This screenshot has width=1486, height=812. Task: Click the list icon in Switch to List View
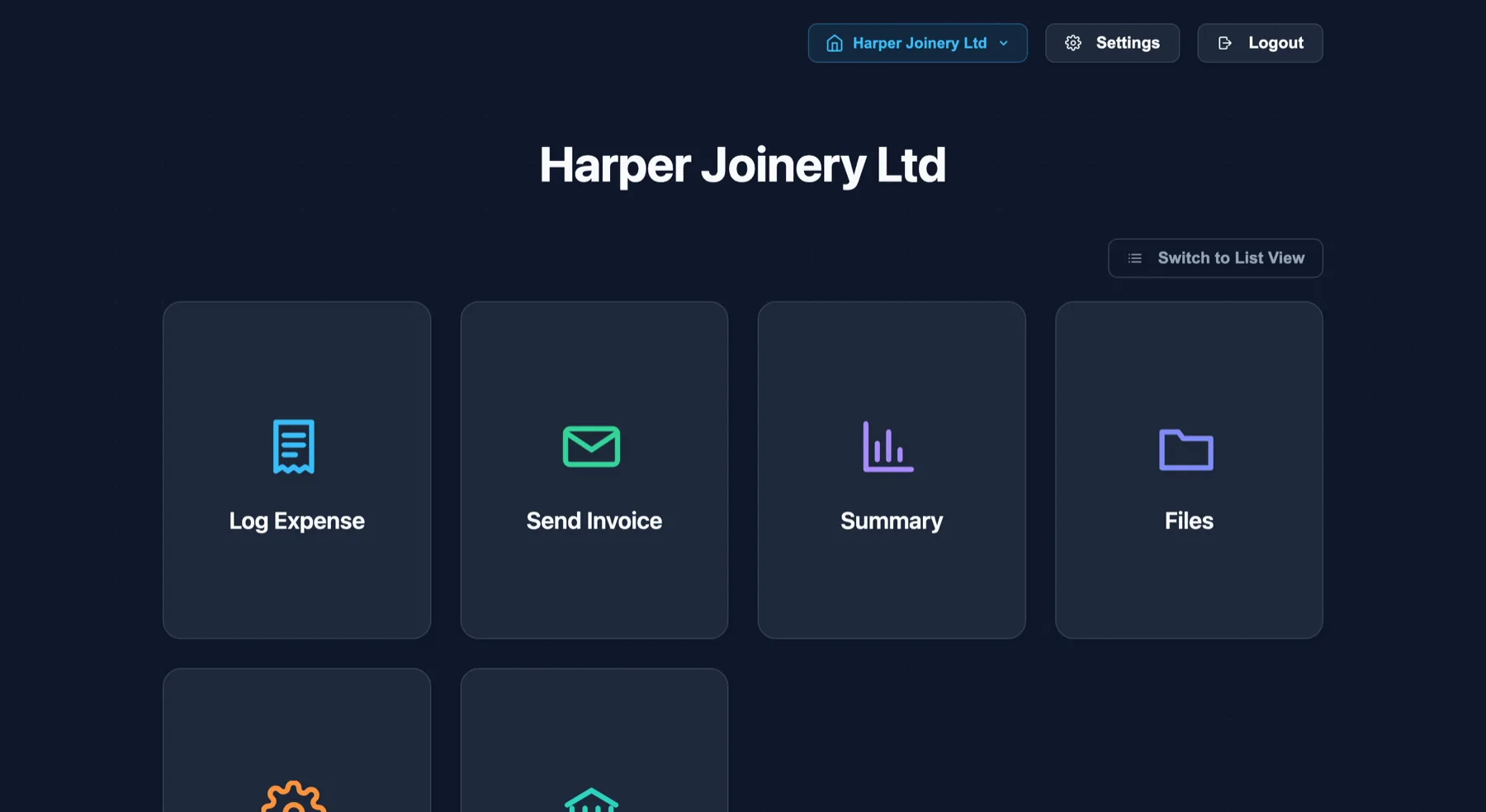[x=1135, y=258]
